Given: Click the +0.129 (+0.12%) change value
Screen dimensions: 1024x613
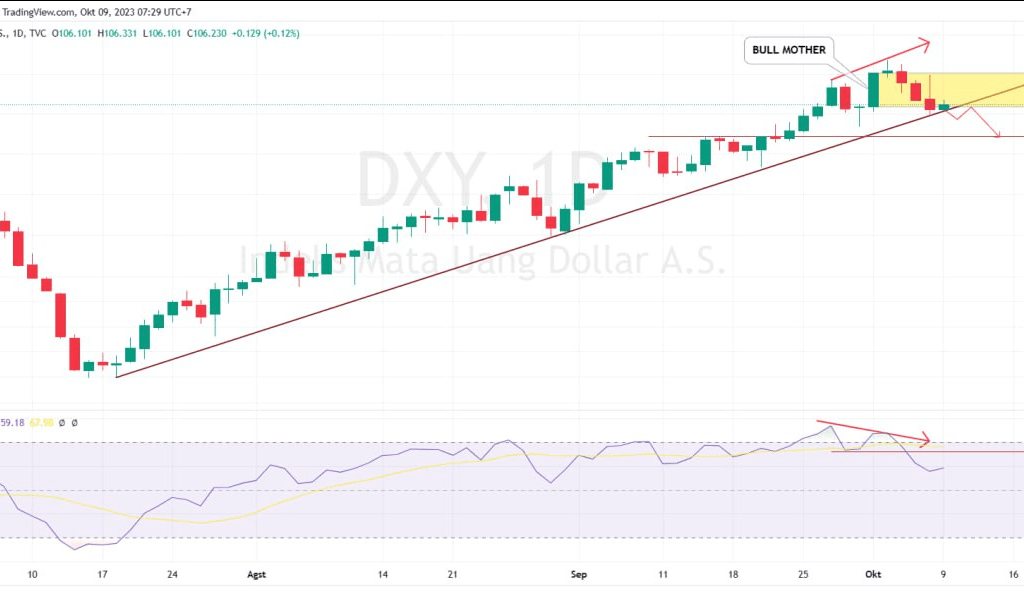Looking at the screenshot, I should (x=265, y=33).
